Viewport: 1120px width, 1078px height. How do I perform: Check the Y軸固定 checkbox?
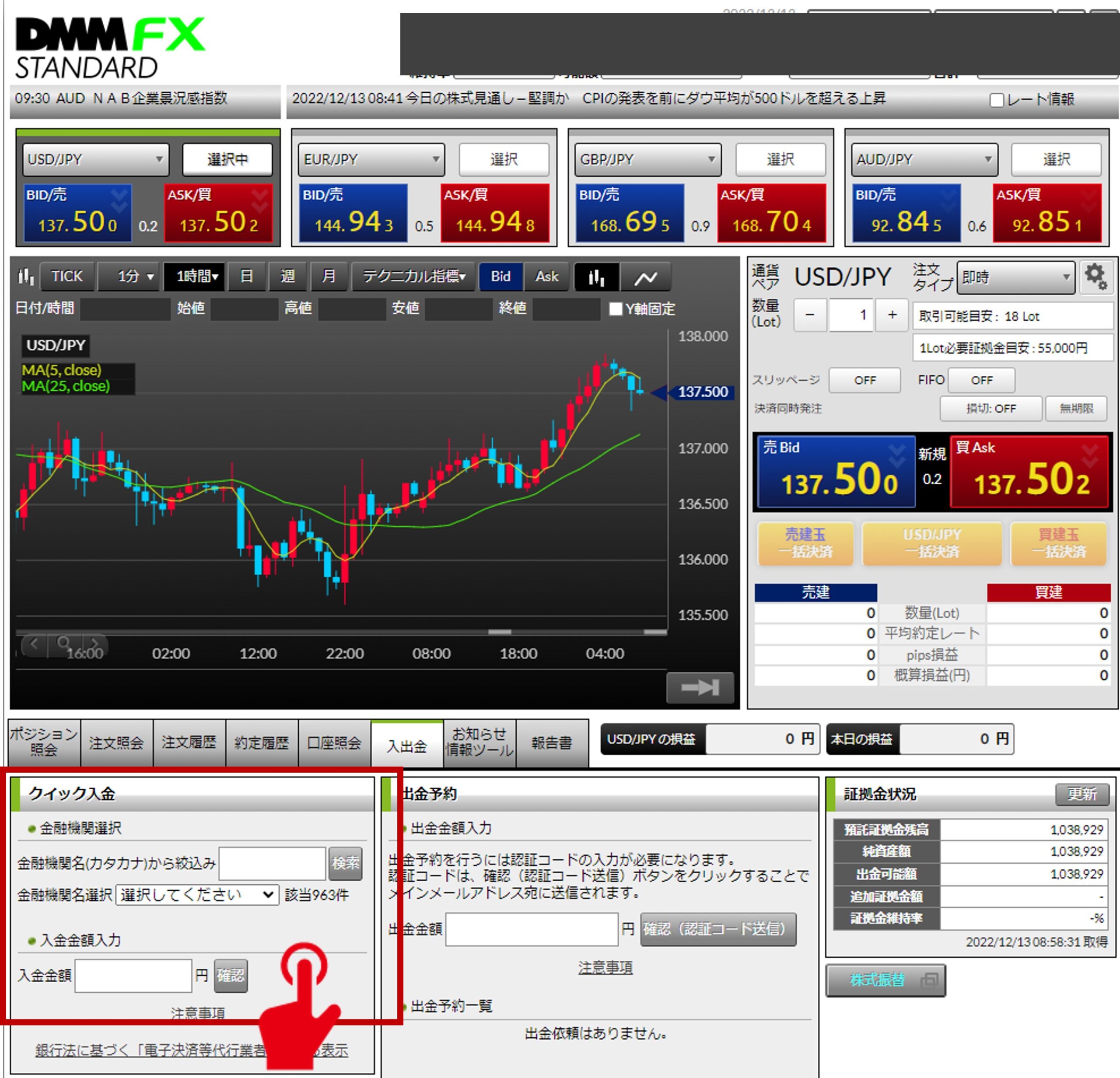point(616,309)
